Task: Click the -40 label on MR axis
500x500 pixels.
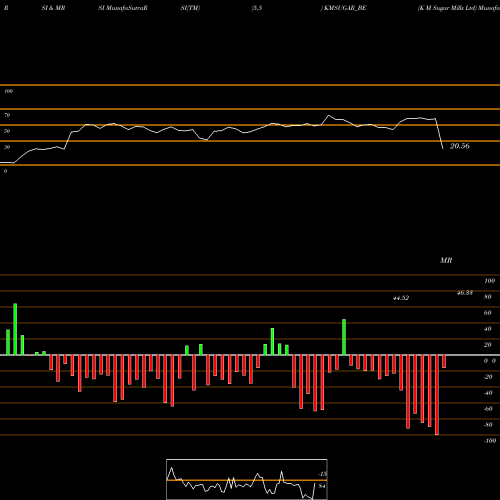Action: coord(488,393)
